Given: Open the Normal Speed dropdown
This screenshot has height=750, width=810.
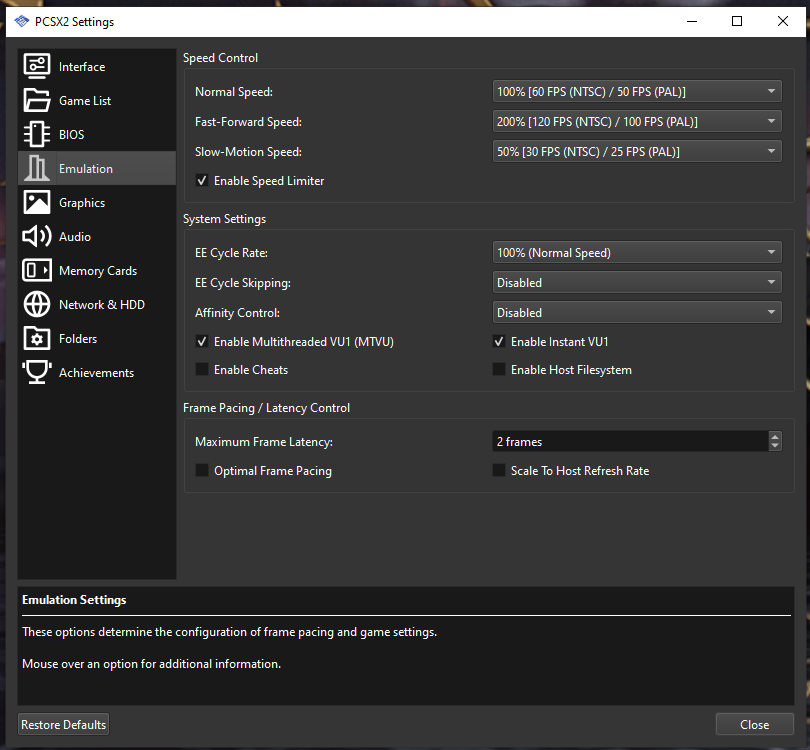Looking at the screenshot, I should coord(637,92).
